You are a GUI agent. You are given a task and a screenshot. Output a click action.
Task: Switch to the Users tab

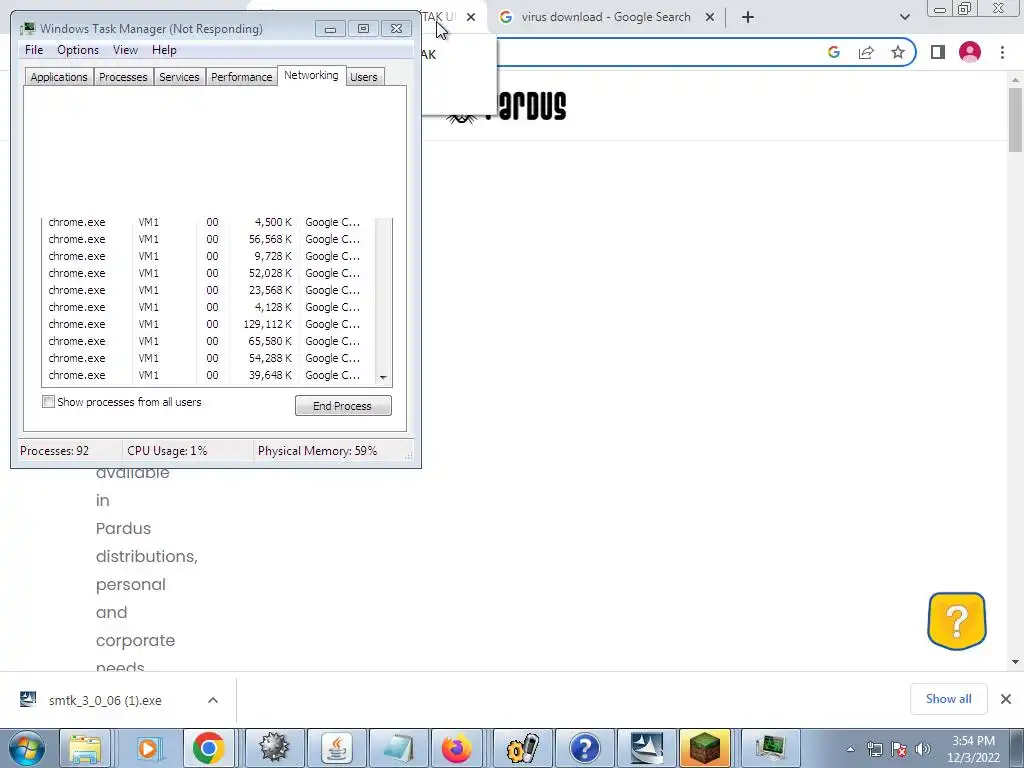click(364, 76)
